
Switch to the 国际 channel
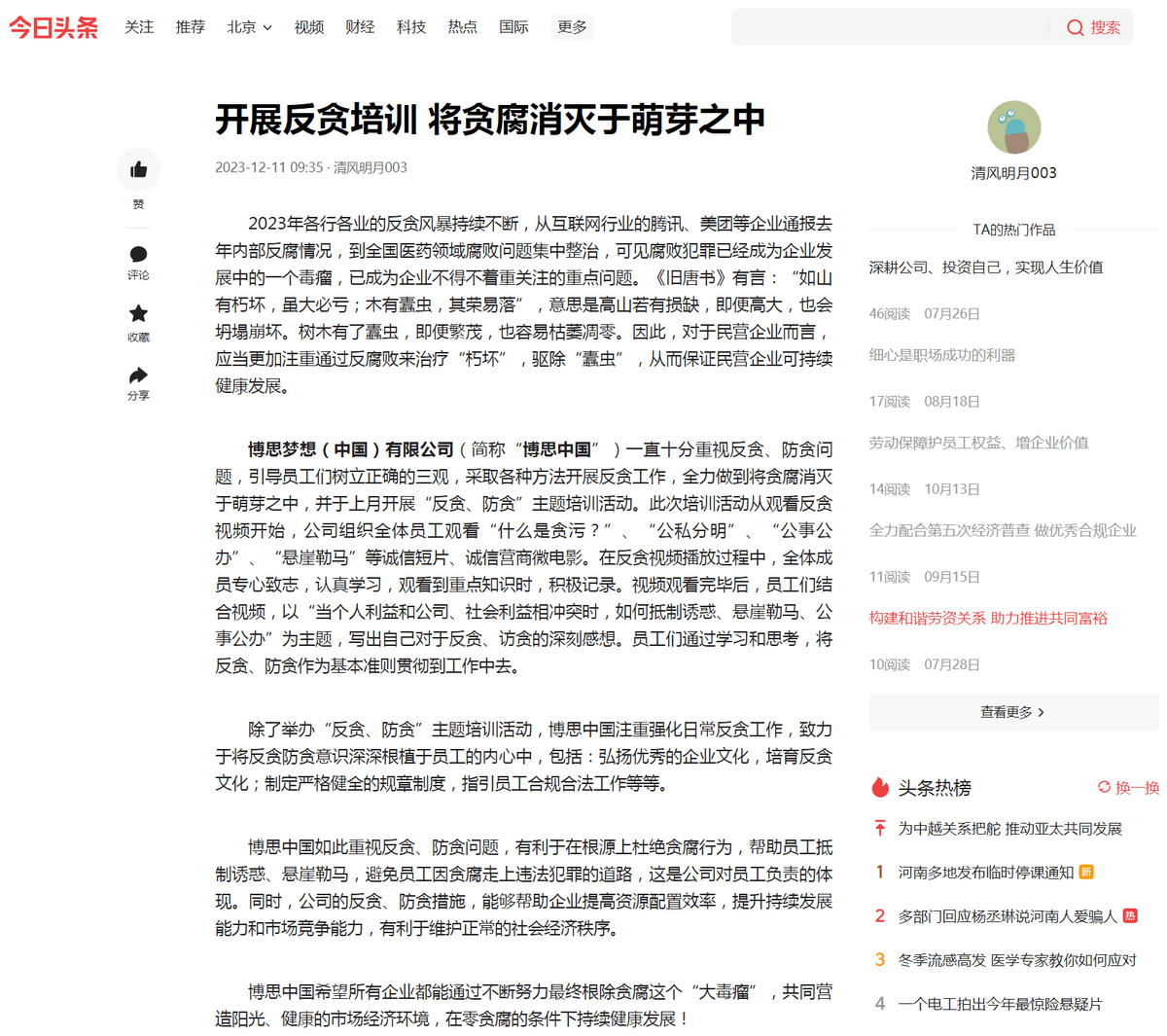point(513,27)
